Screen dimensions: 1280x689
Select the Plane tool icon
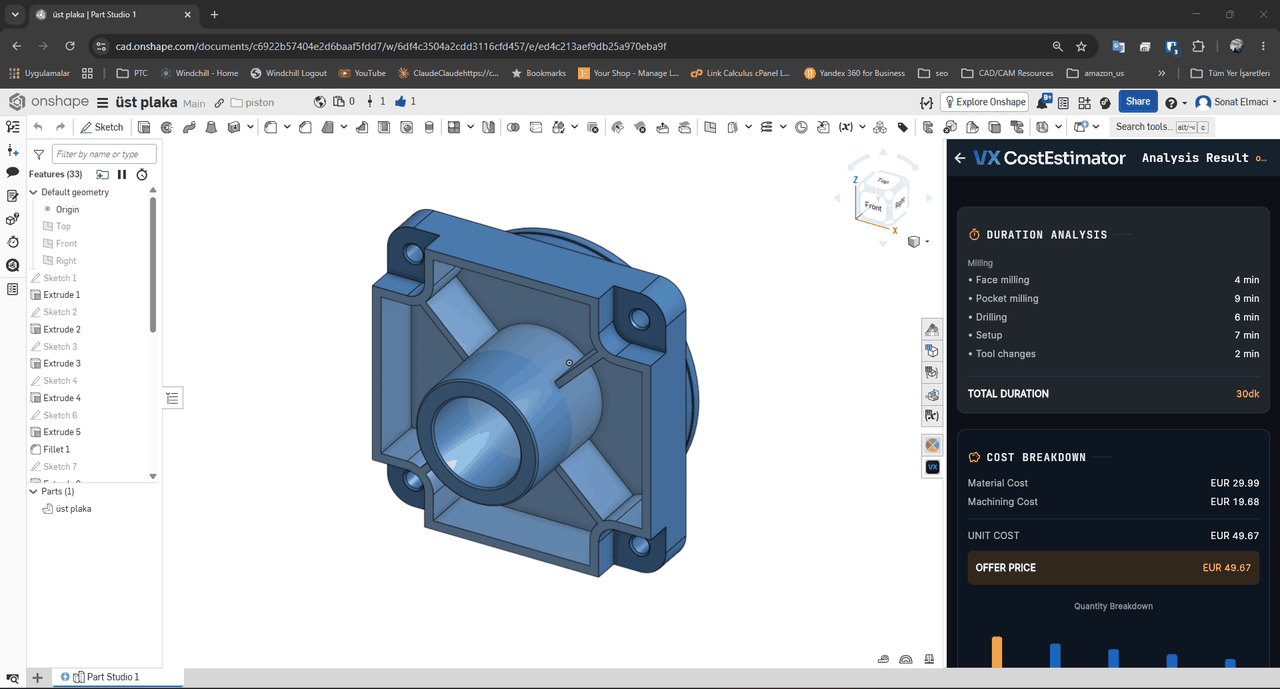710,127
